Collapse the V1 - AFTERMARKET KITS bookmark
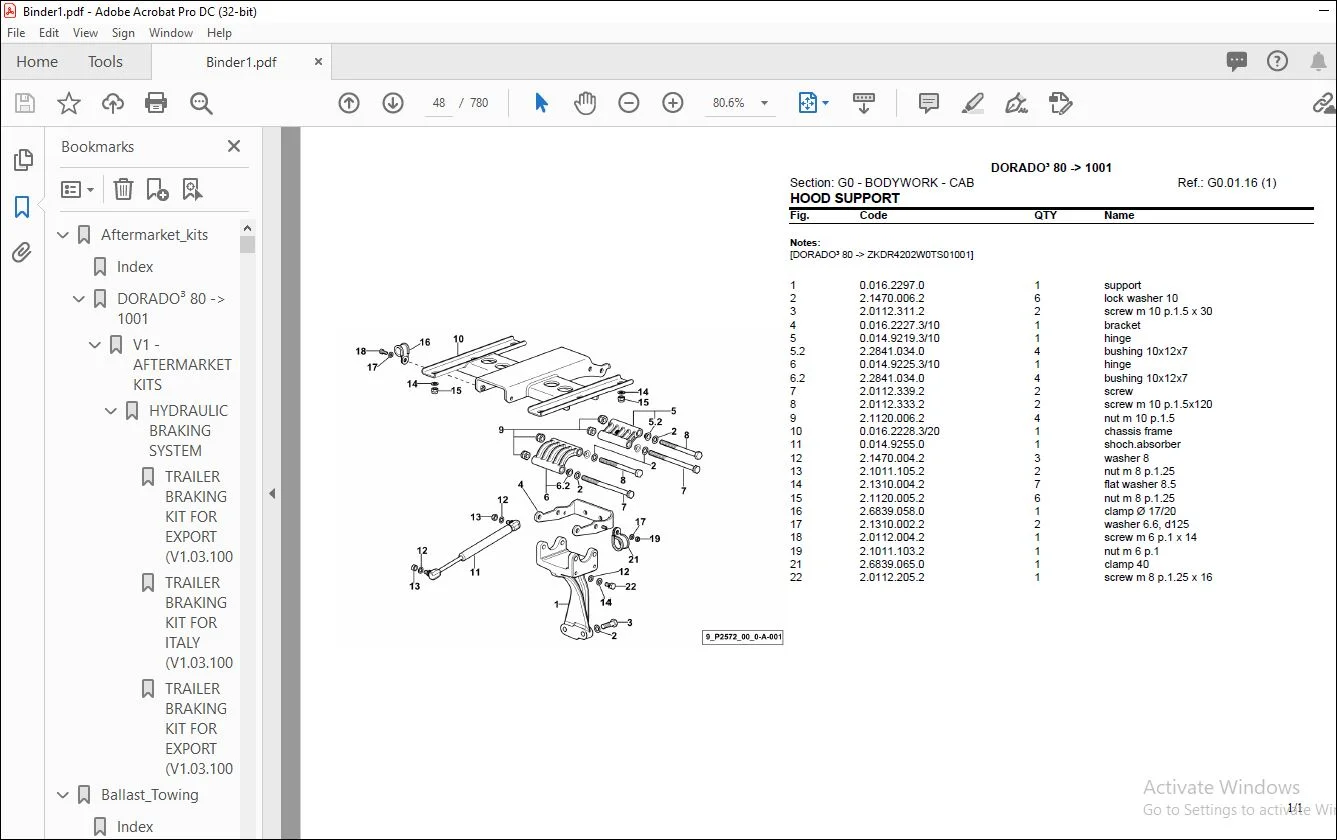 (96, 345)
